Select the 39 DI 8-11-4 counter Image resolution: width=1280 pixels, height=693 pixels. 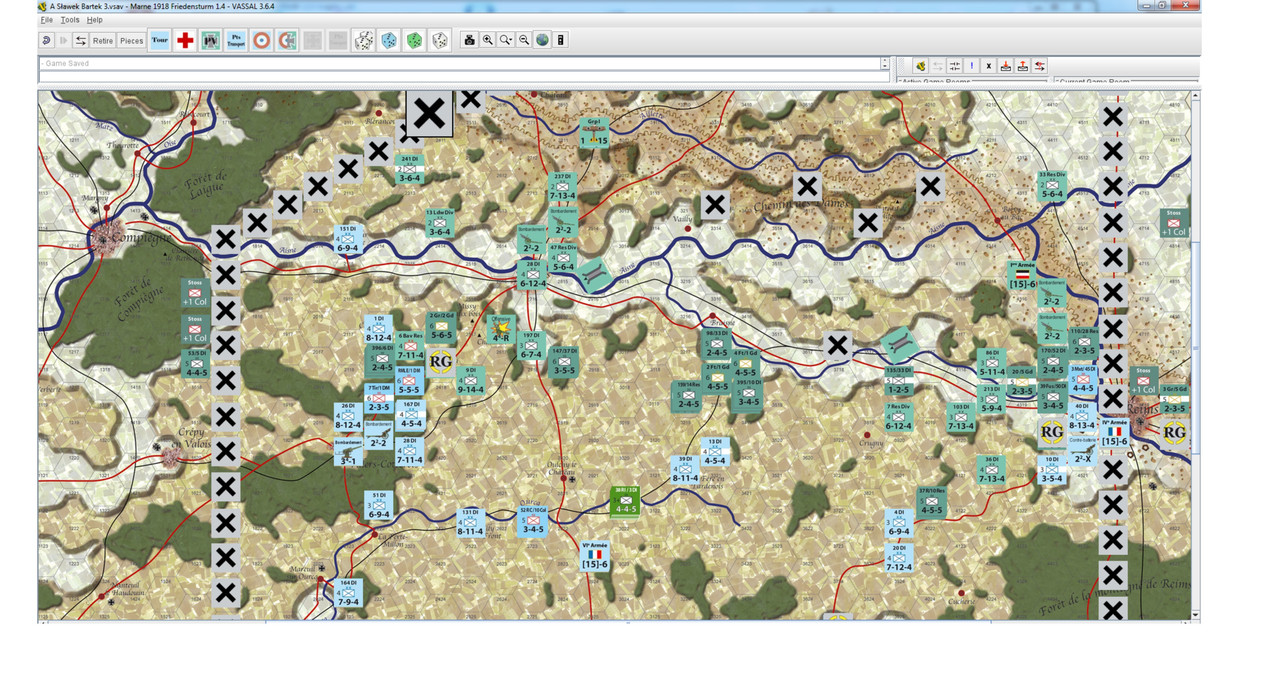(x=685, y=468)
